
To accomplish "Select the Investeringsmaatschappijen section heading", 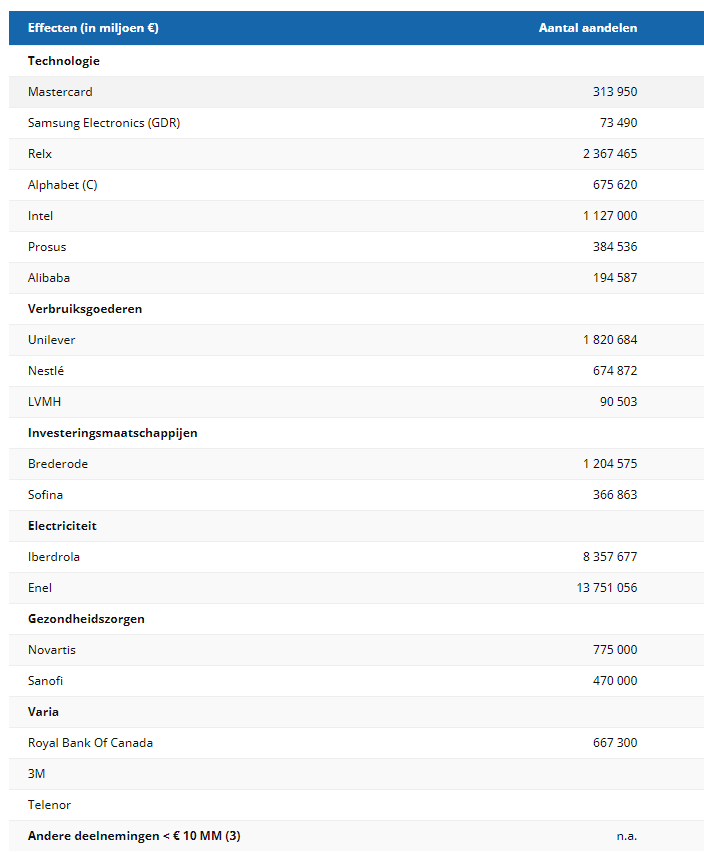I will 113,433.
